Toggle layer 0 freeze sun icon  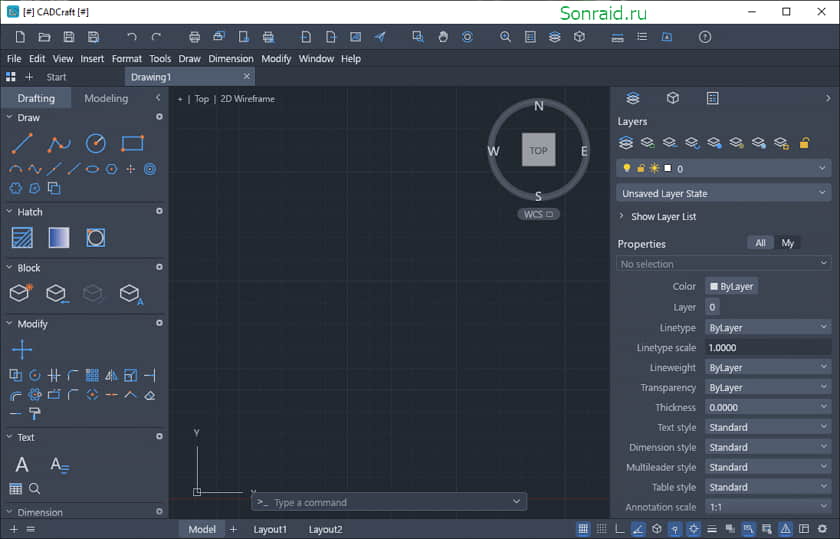point(654,168)
